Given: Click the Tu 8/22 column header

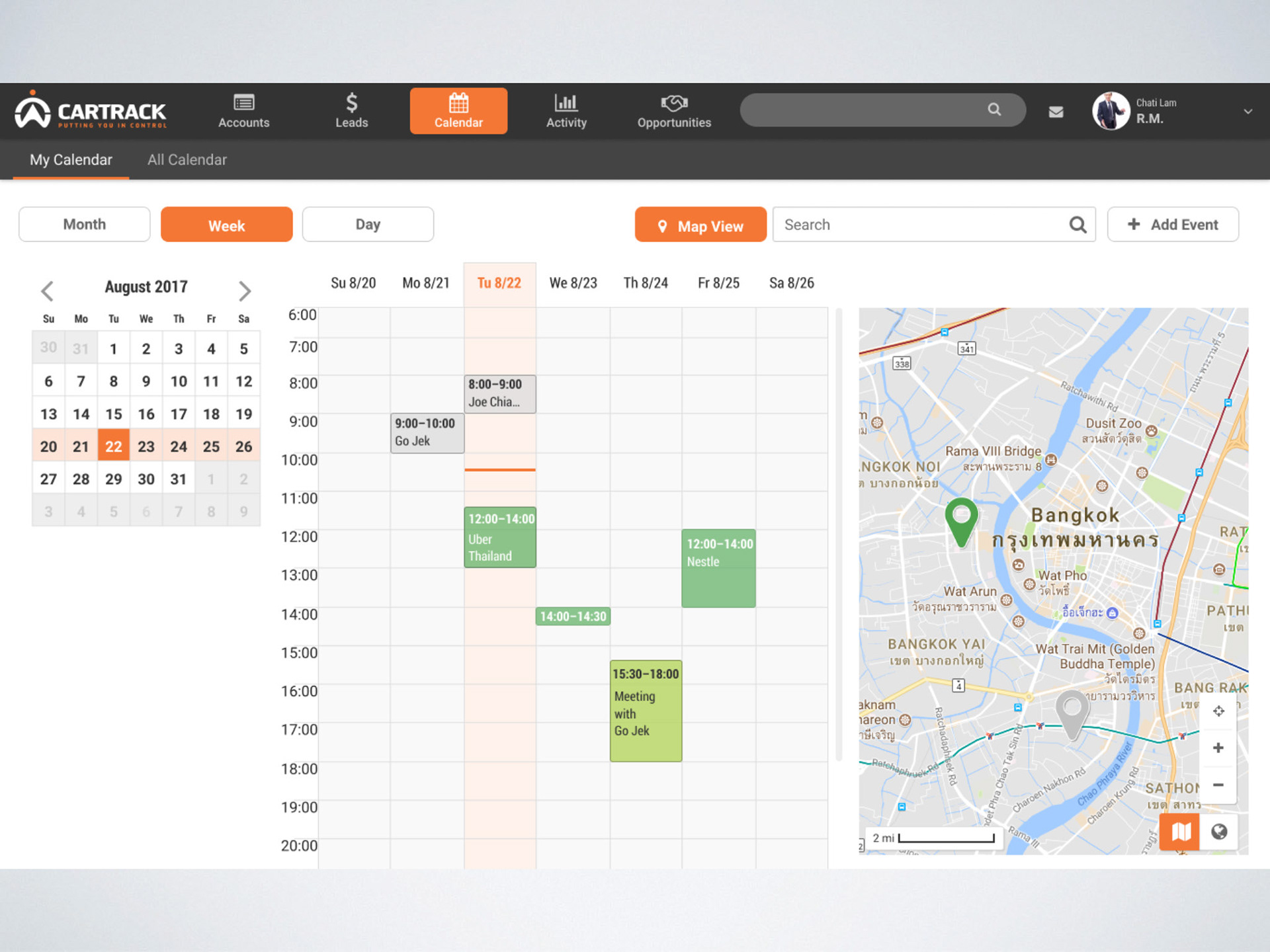Looking at the screenshot, I should pyautogui.click(x=499, y=283).
